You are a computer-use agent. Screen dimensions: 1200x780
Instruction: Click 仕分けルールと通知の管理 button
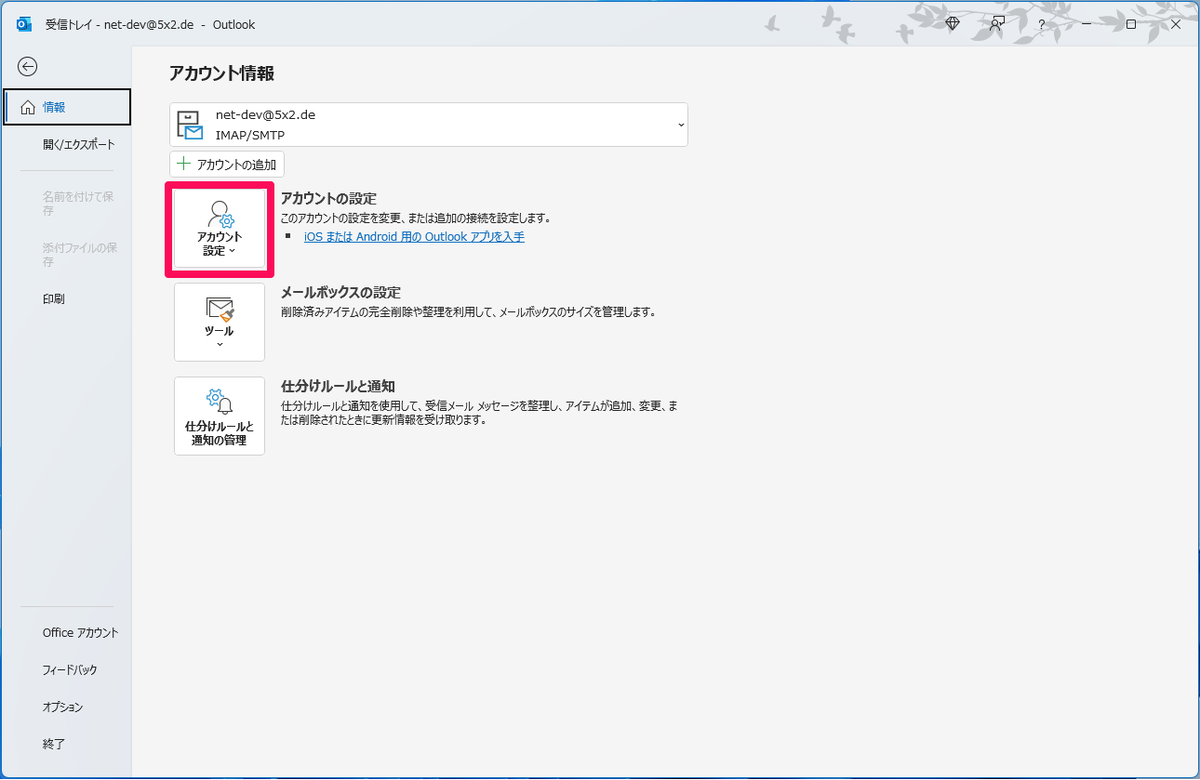(219, 416)
